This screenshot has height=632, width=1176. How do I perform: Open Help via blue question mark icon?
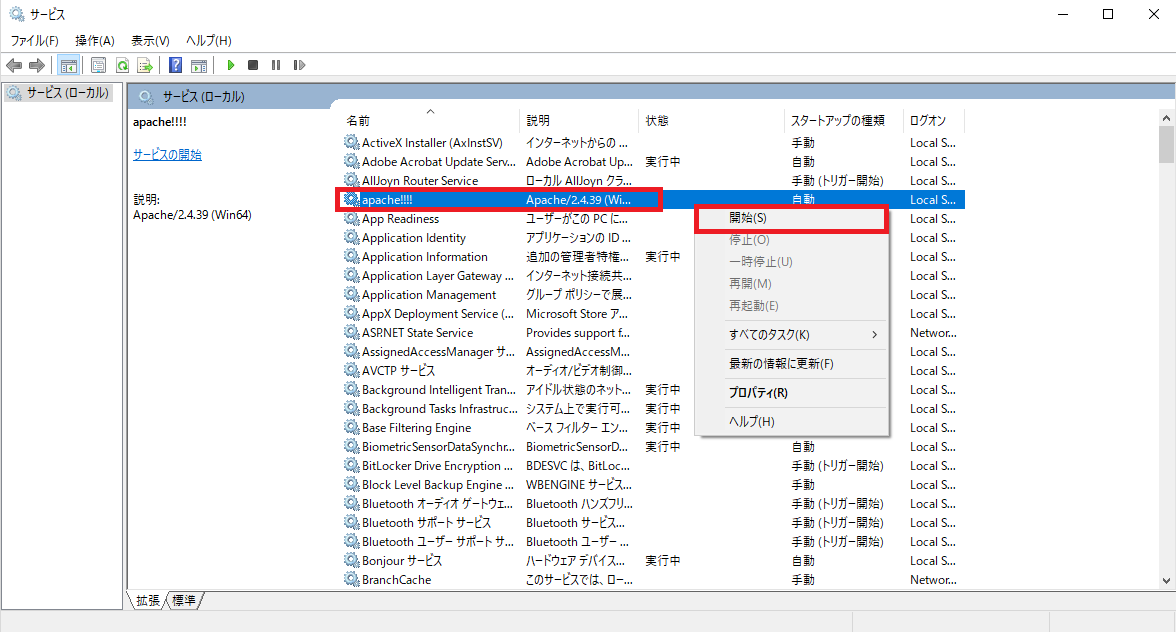pos(175,65)
